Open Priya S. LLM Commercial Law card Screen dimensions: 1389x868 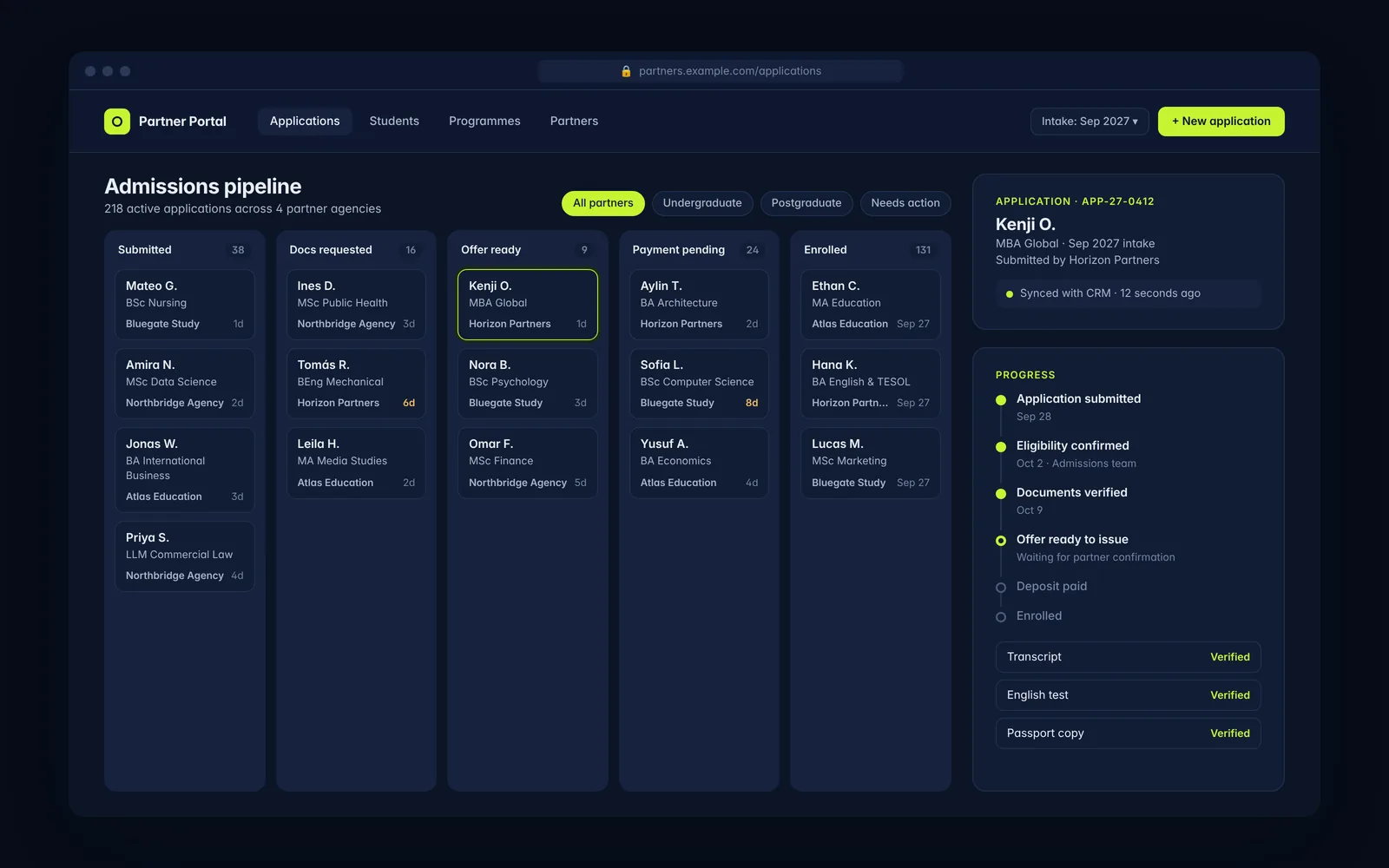[x=185, y=556]
